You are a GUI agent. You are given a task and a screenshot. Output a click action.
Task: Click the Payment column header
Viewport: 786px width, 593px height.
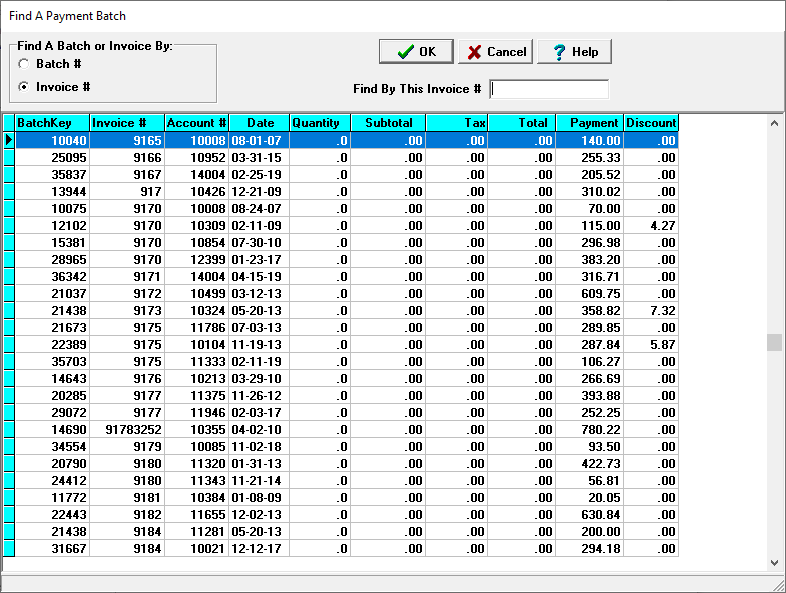[x=590, y=123]
